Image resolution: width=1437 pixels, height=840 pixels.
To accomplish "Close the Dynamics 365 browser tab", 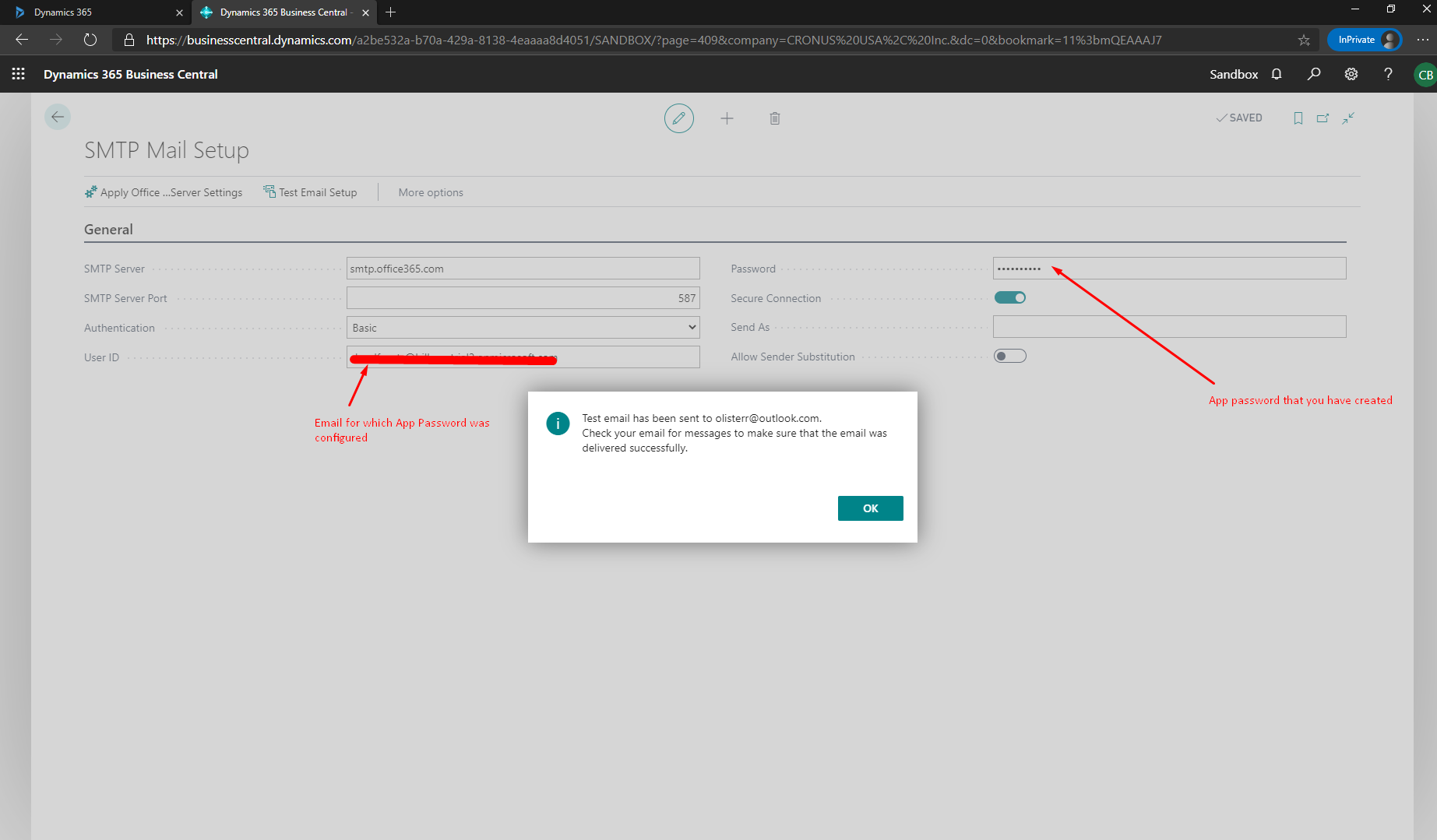I will [x=179, y=12].
